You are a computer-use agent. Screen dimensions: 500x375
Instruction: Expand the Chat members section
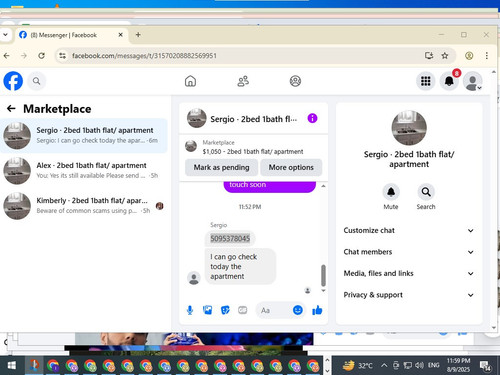point(409,252)
